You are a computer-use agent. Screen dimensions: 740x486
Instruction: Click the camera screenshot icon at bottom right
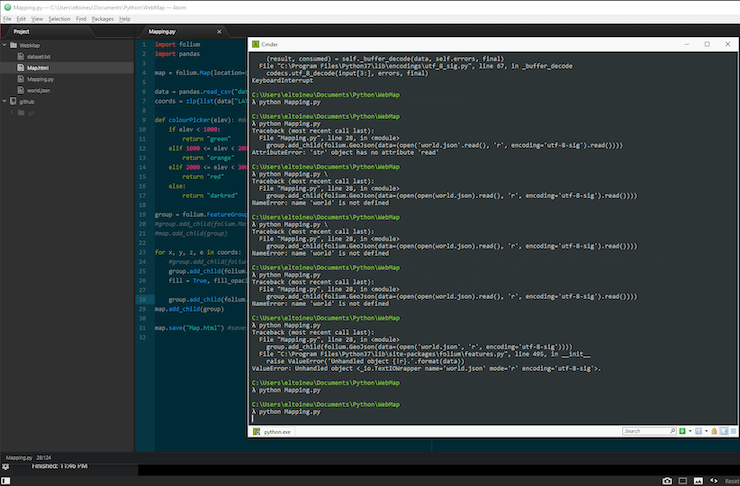667,480
